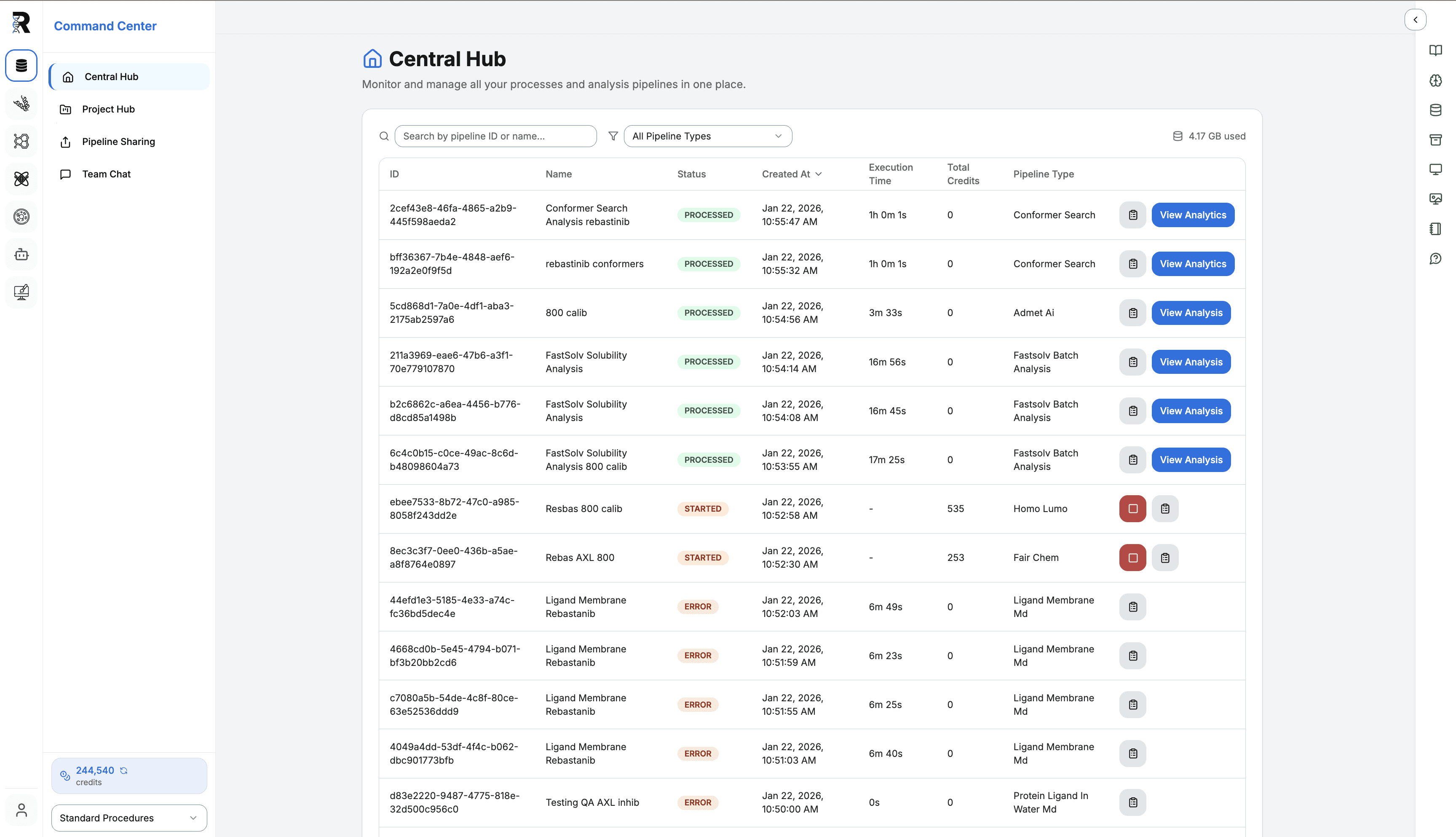Open the molecule designer icon
1456x837 pixels.
[21, 142]
